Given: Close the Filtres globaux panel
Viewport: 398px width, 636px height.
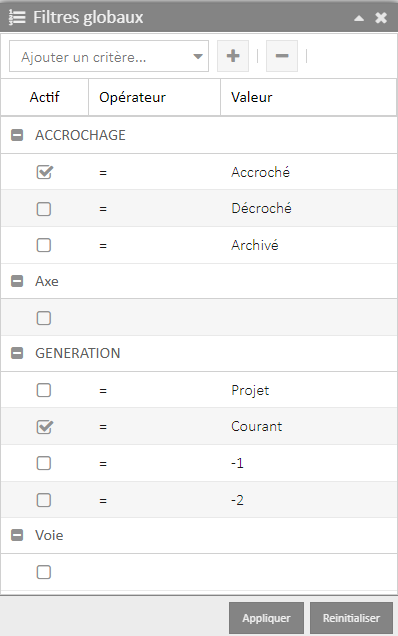Looking at the screenshot, I should tap(381, 17).
